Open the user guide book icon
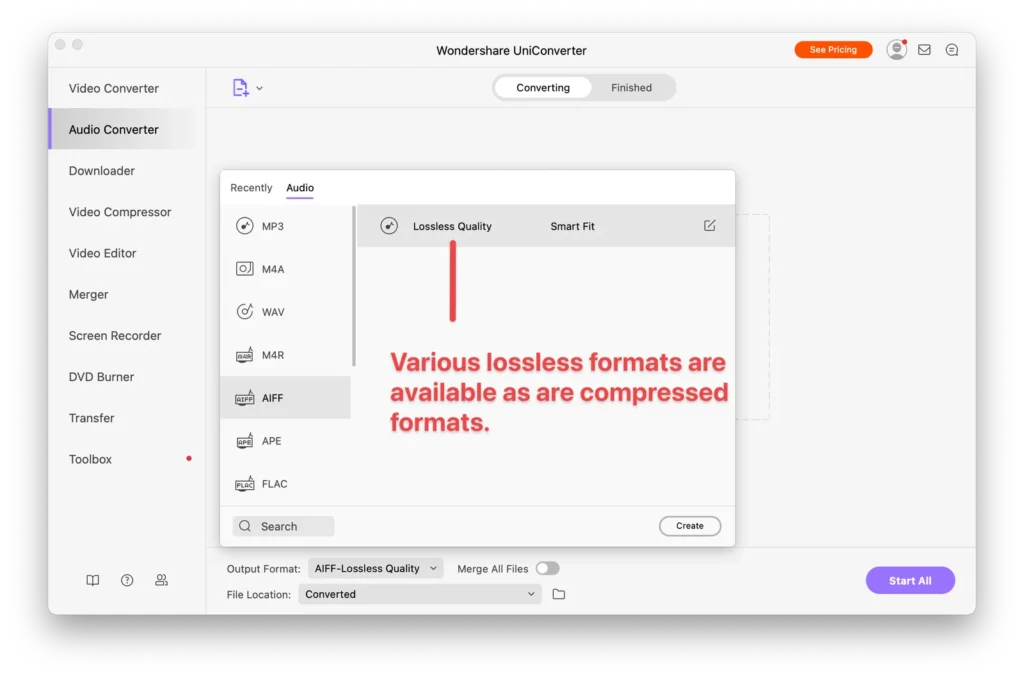Viewport: 1024px width, 678px height. [x=93, y=580]
